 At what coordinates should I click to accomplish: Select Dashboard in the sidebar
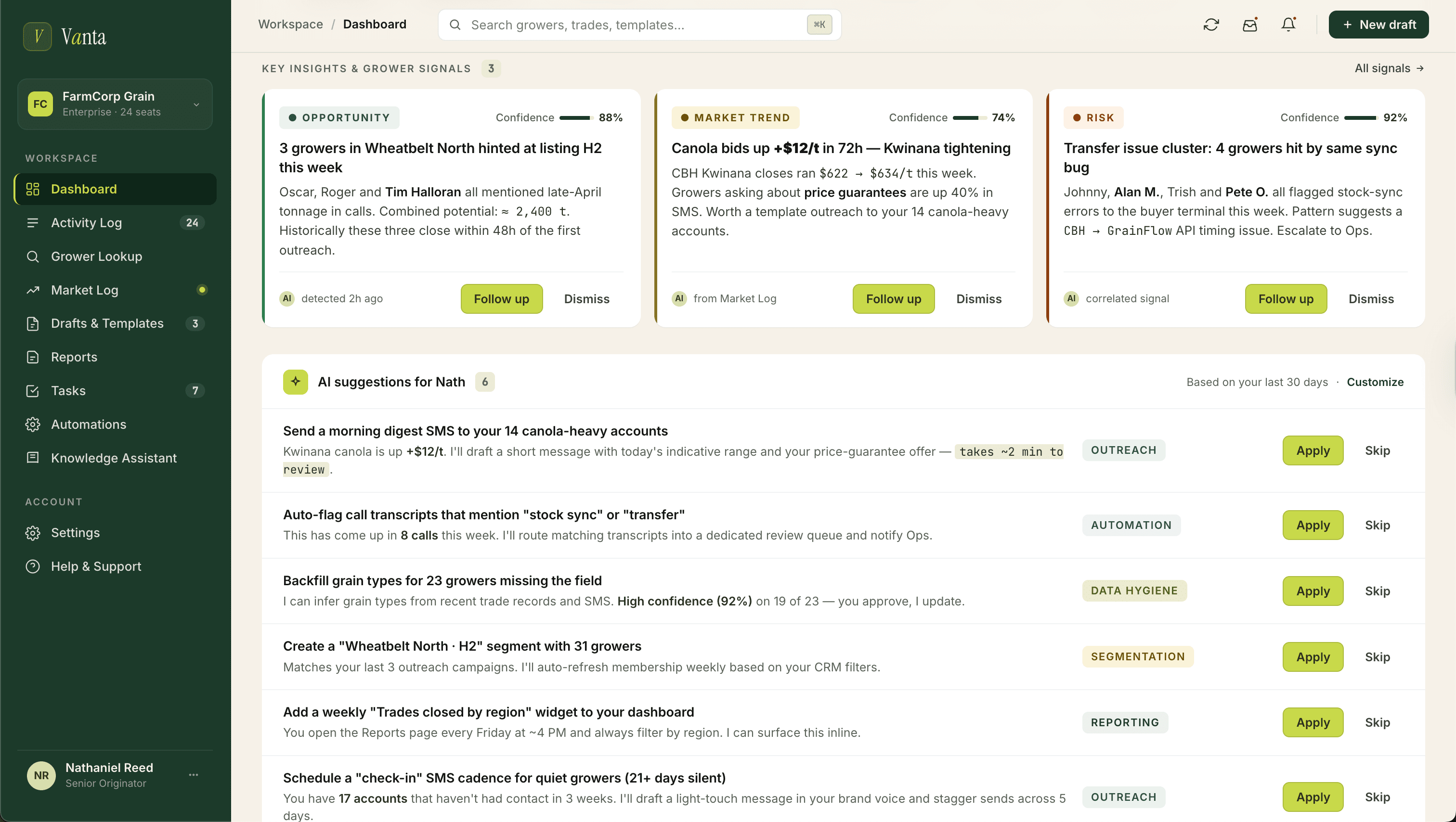point(84,189)
